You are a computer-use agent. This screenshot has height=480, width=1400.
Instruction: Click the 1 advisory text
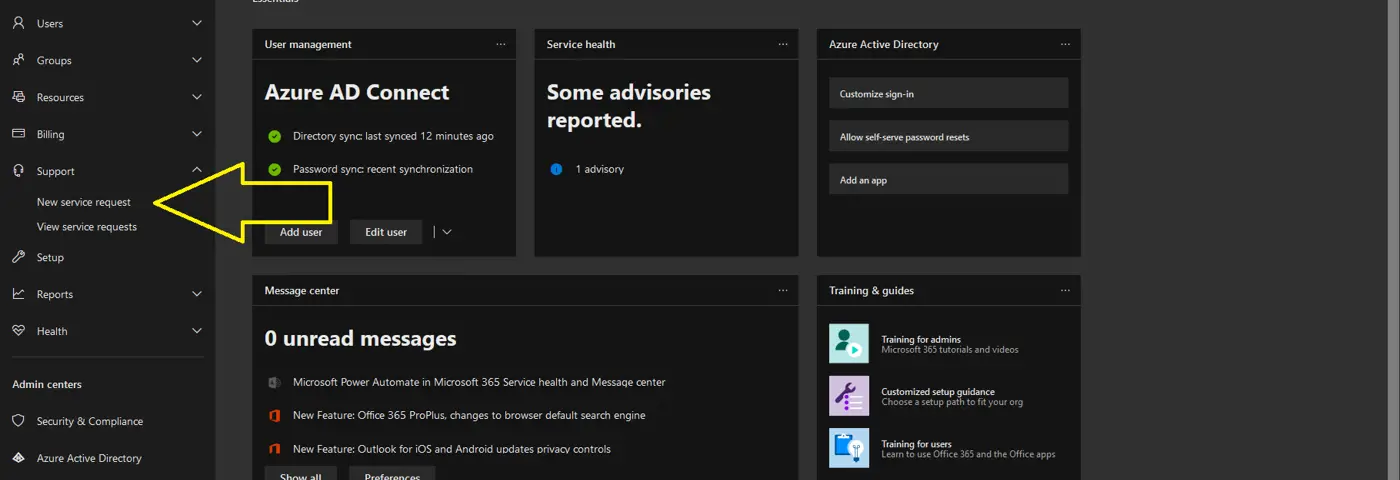tap(600, 169)
